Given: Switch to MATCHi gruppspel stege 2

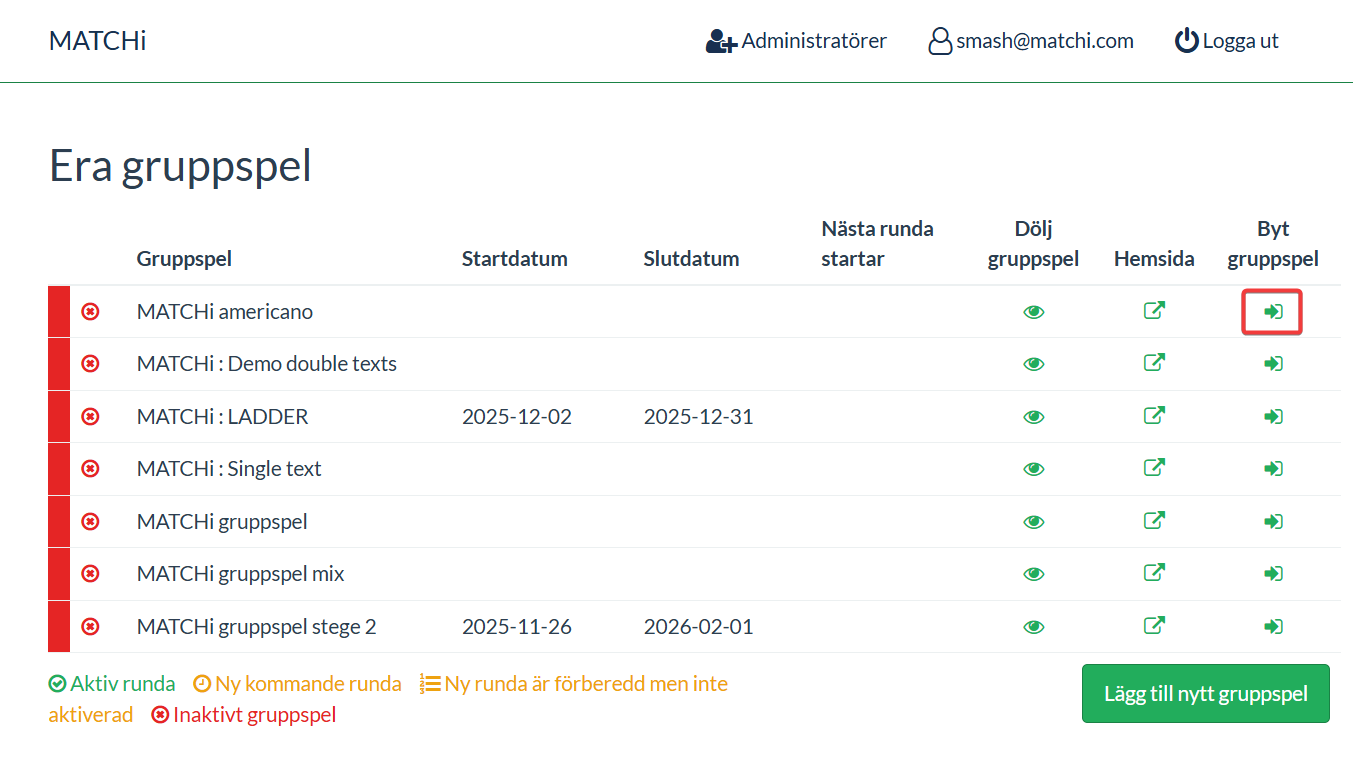Looking at the screenshot, I should [x=1272, y=627].
